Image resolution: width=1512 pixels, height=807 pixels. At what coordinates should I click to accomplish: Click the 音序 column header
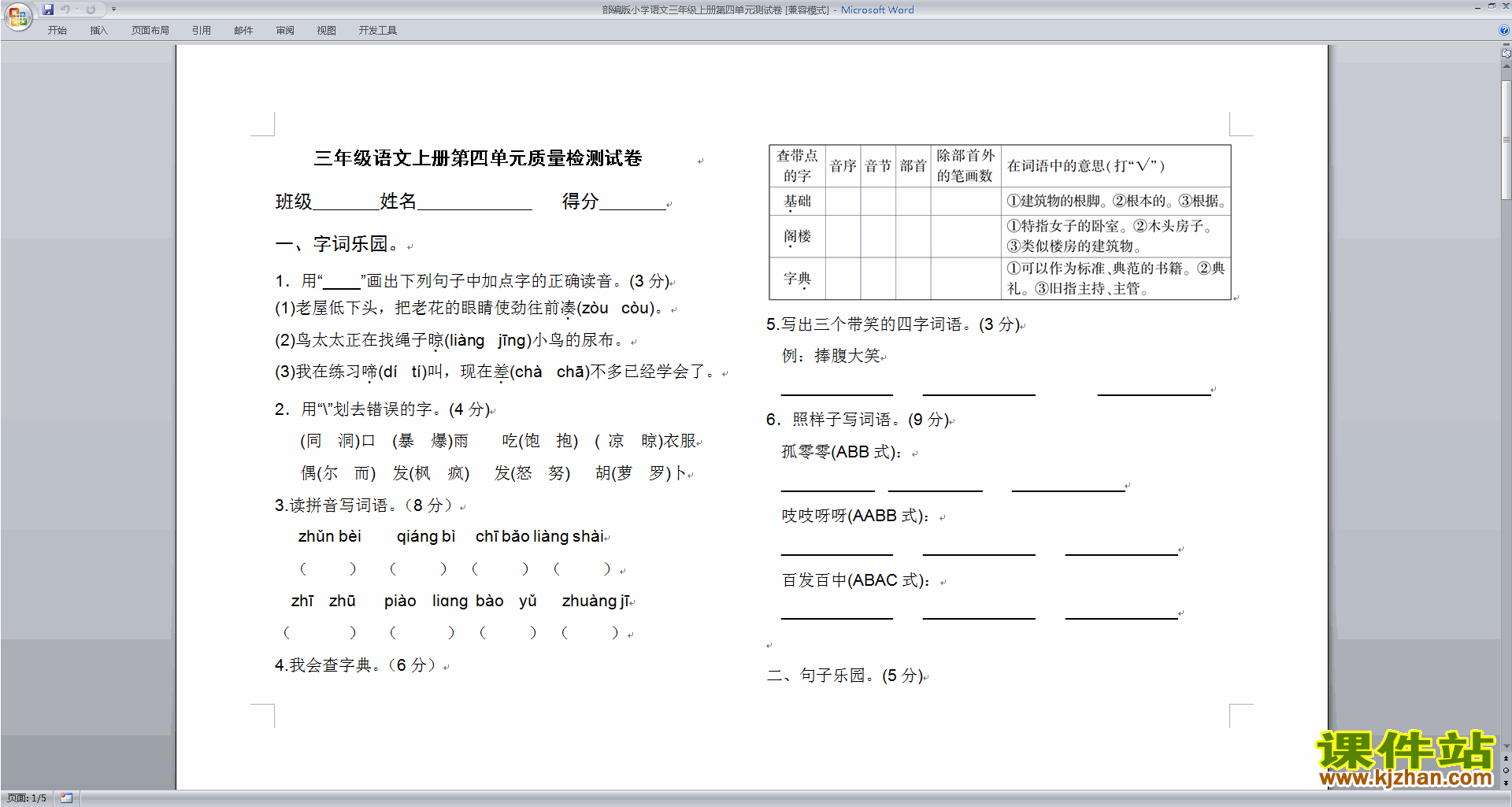click(843, 166)
